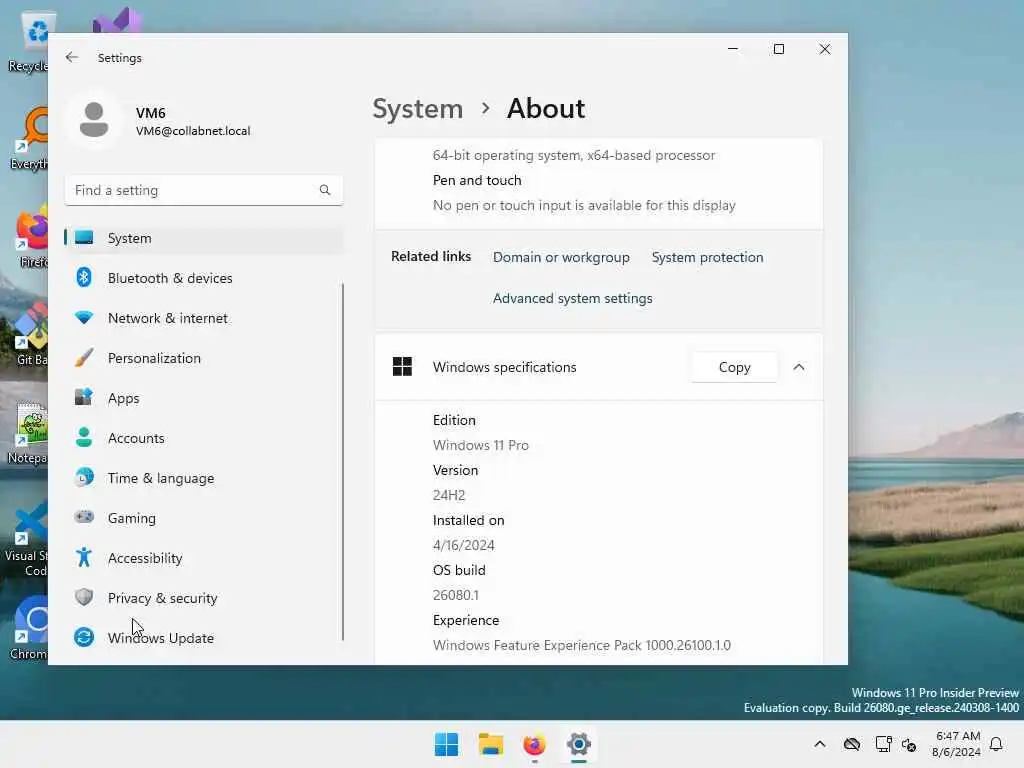Click the Windows logo beside Windows specifications
Image resolution: width=1024 pixels, height=768 pixels.
point(402,367)
